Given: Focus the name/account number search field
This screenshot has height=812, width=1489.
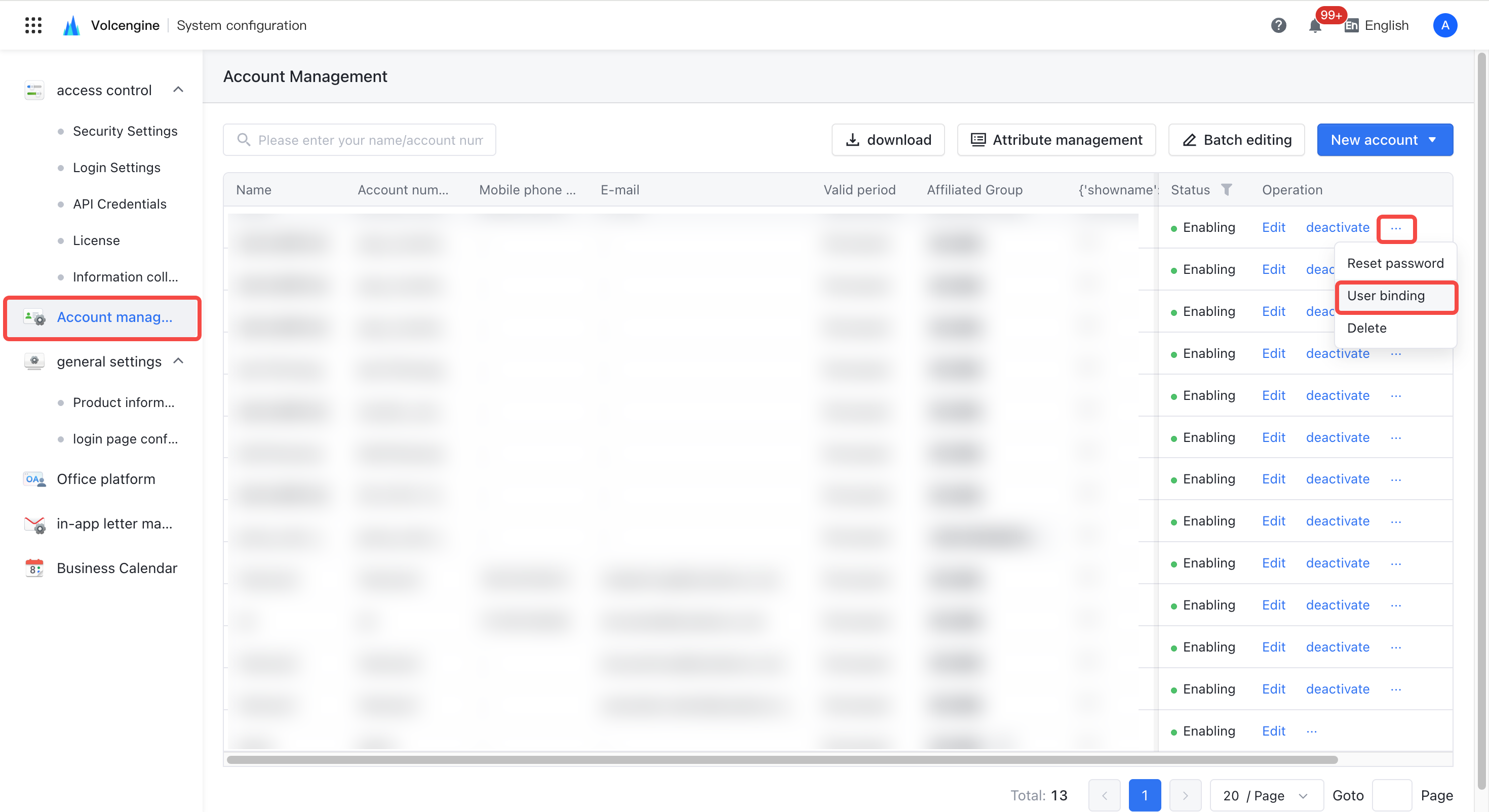Looking at the screenshot, I should coord(359,140).
